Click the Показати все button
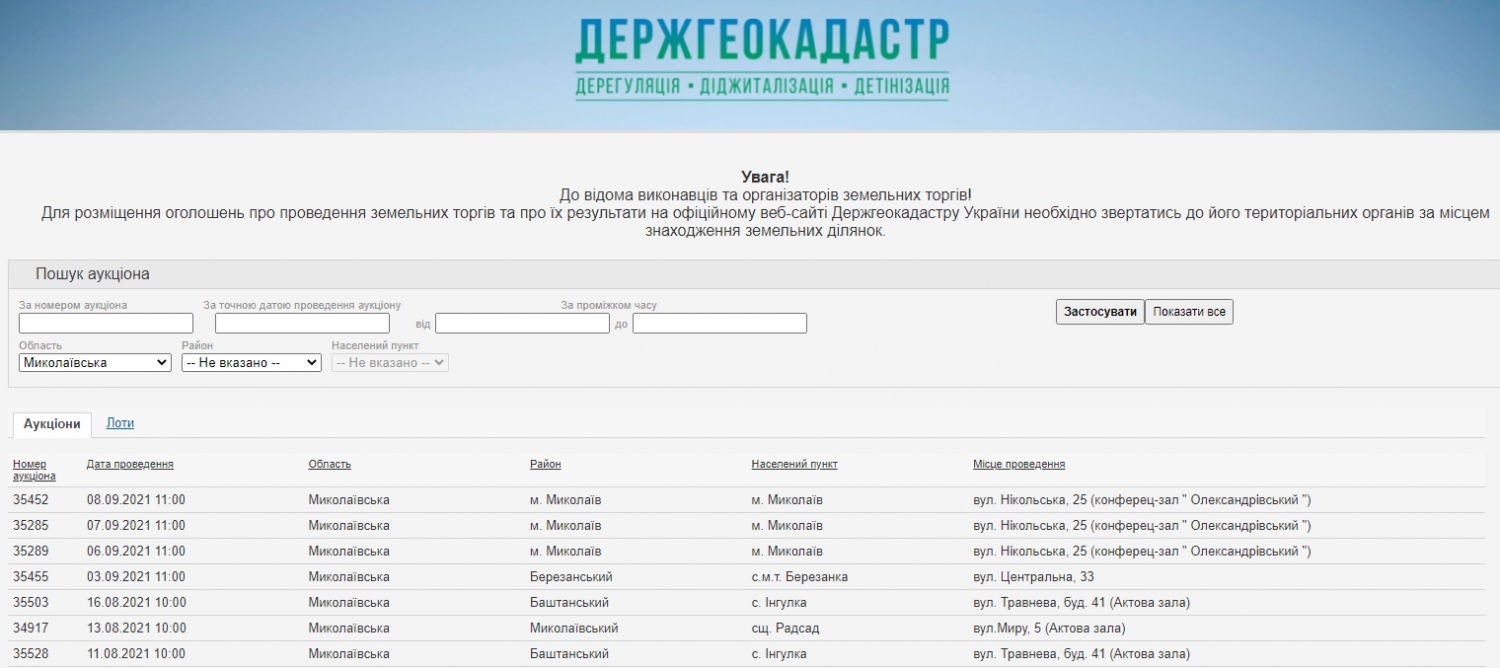This screenshot has height=668, width=1500. (x=1188, y=312)
